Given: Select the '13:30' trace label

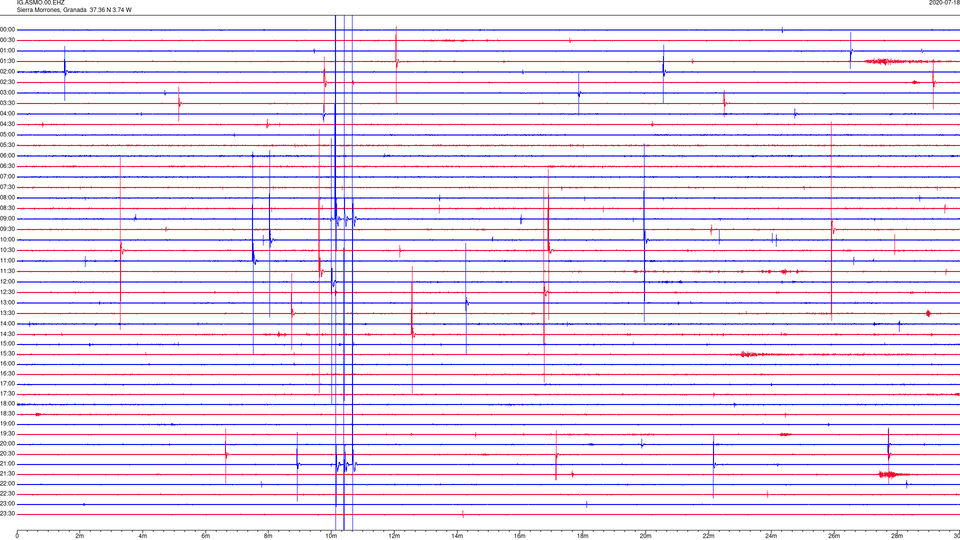Looking at the screenshot, I should pos(8,313).
